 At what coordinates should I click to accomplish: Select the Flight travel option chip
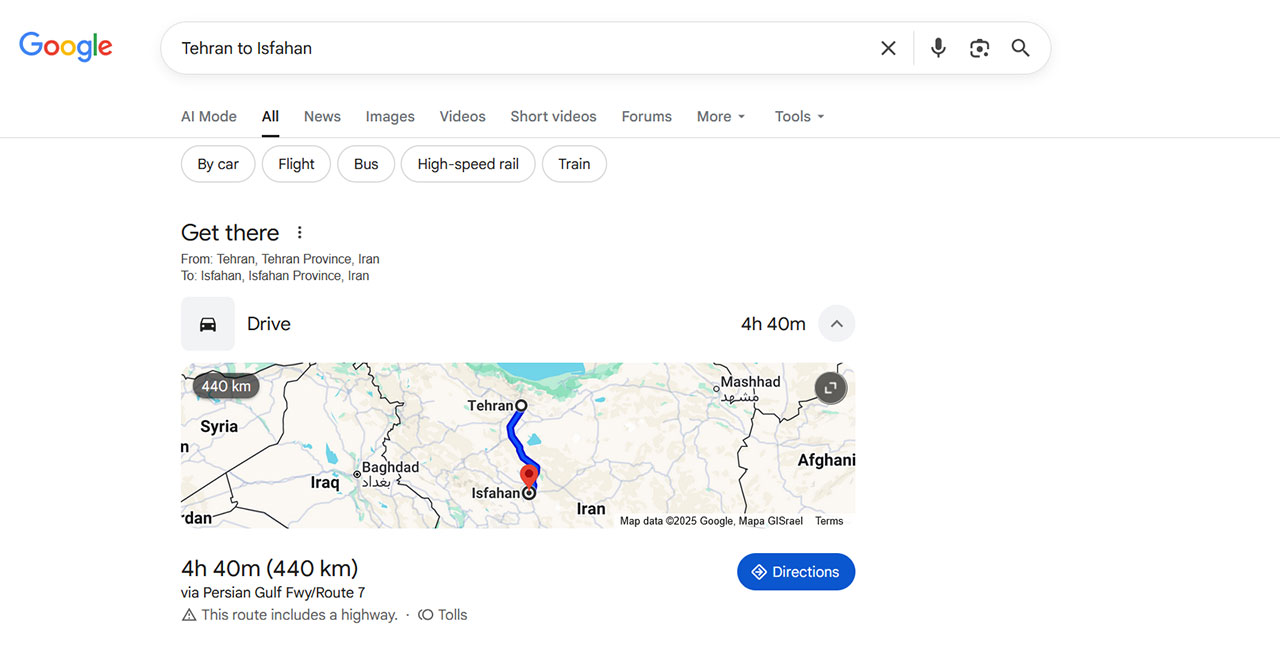pos(296,164)
